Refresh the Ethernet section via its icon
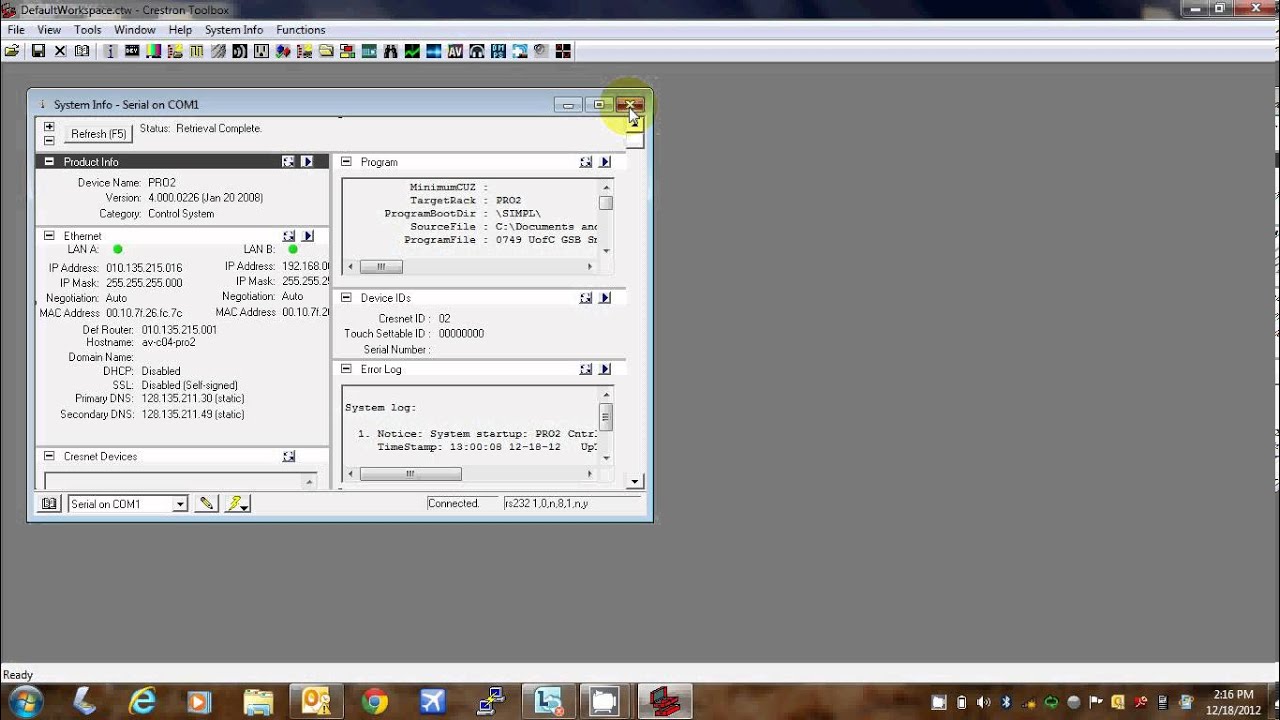The width and height of the screenshot is (1280, 720). pyautogui.click(x=289, y=236)
